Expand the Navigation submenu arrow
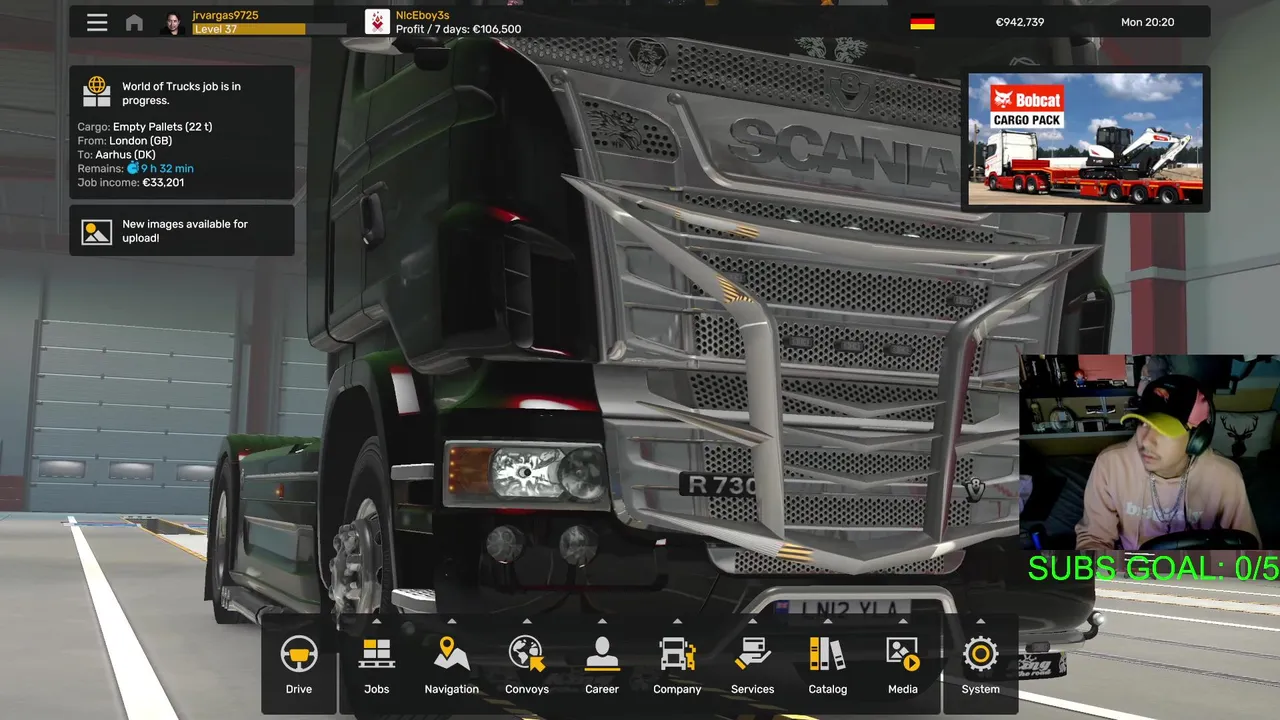The image size is (1280, 720). [452, 621]
